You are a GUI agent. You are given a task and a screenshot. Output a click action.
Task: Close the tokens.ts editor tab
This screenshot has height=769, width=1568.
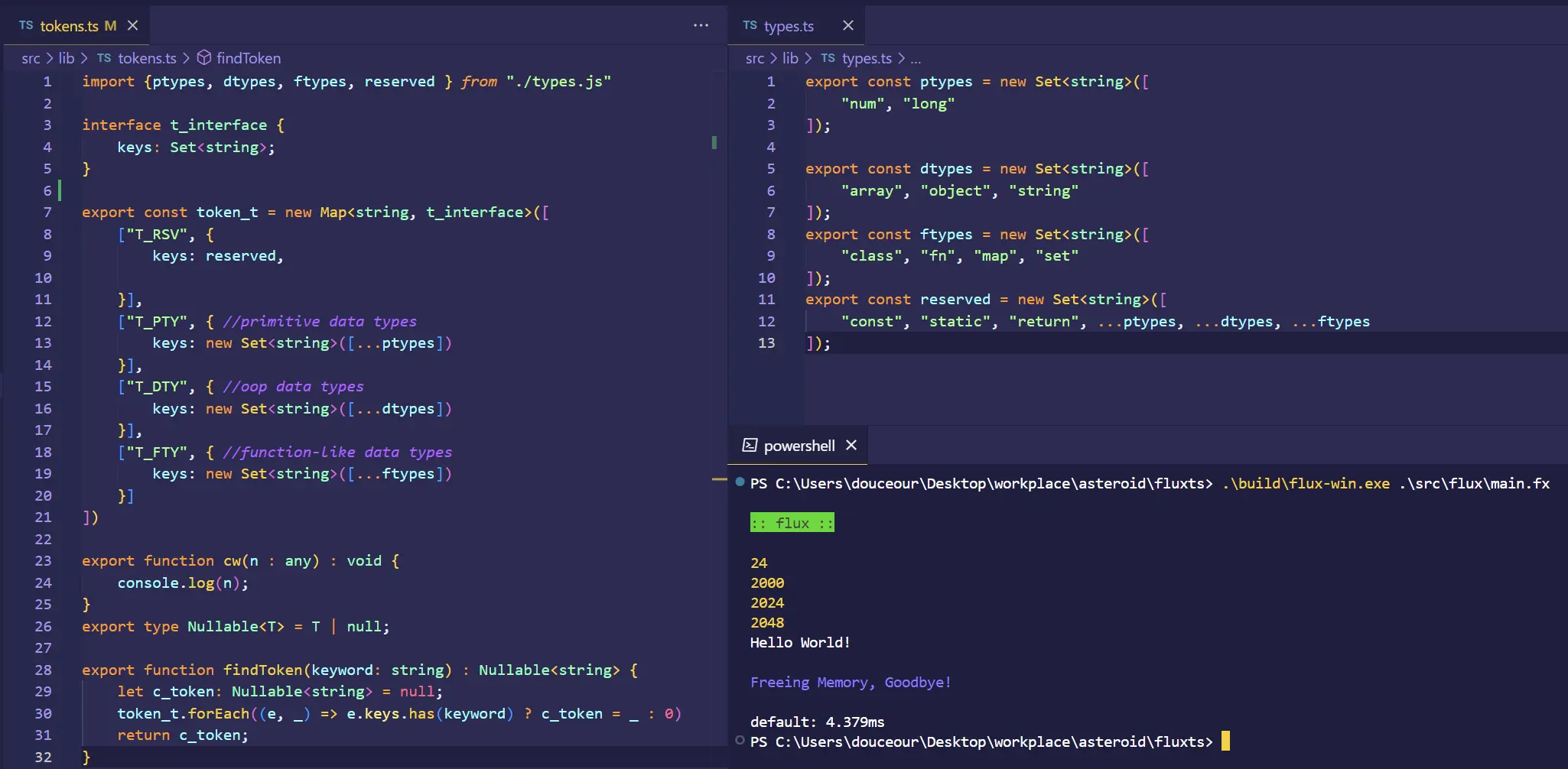(x=133, y=25)
